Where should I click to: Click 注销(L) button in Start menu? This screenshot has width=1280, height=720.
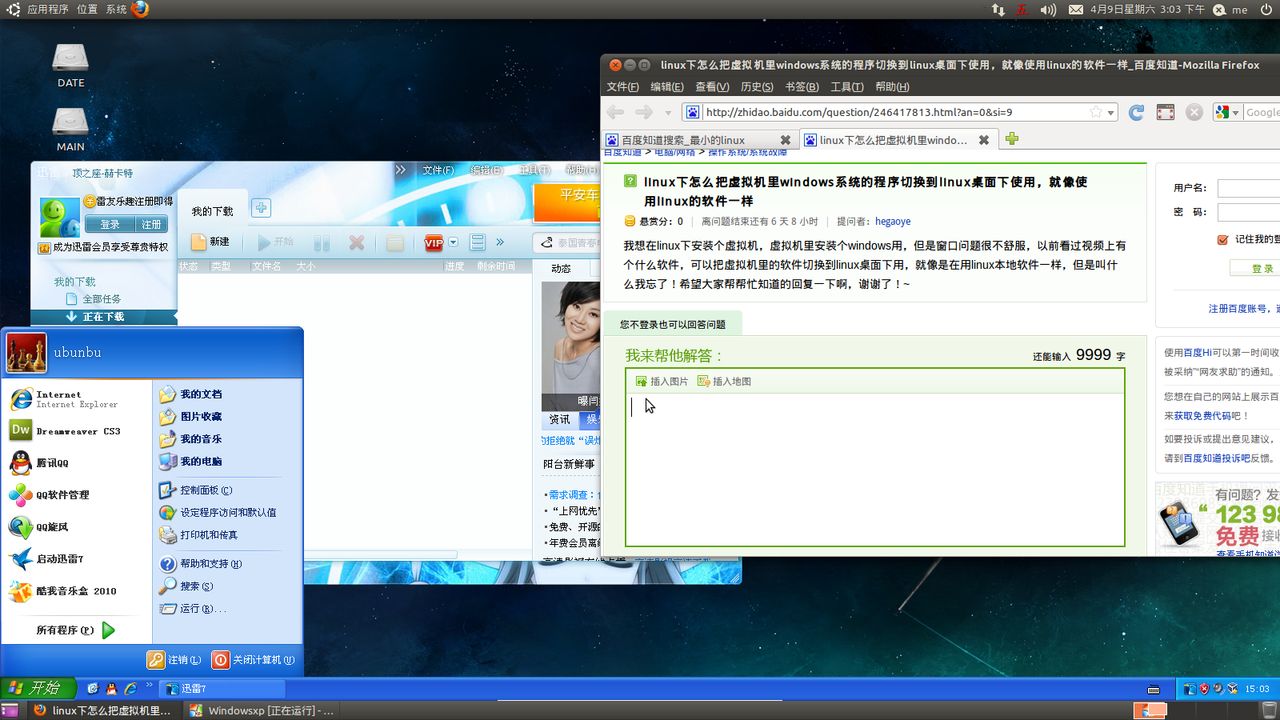(x=174, y=660)
